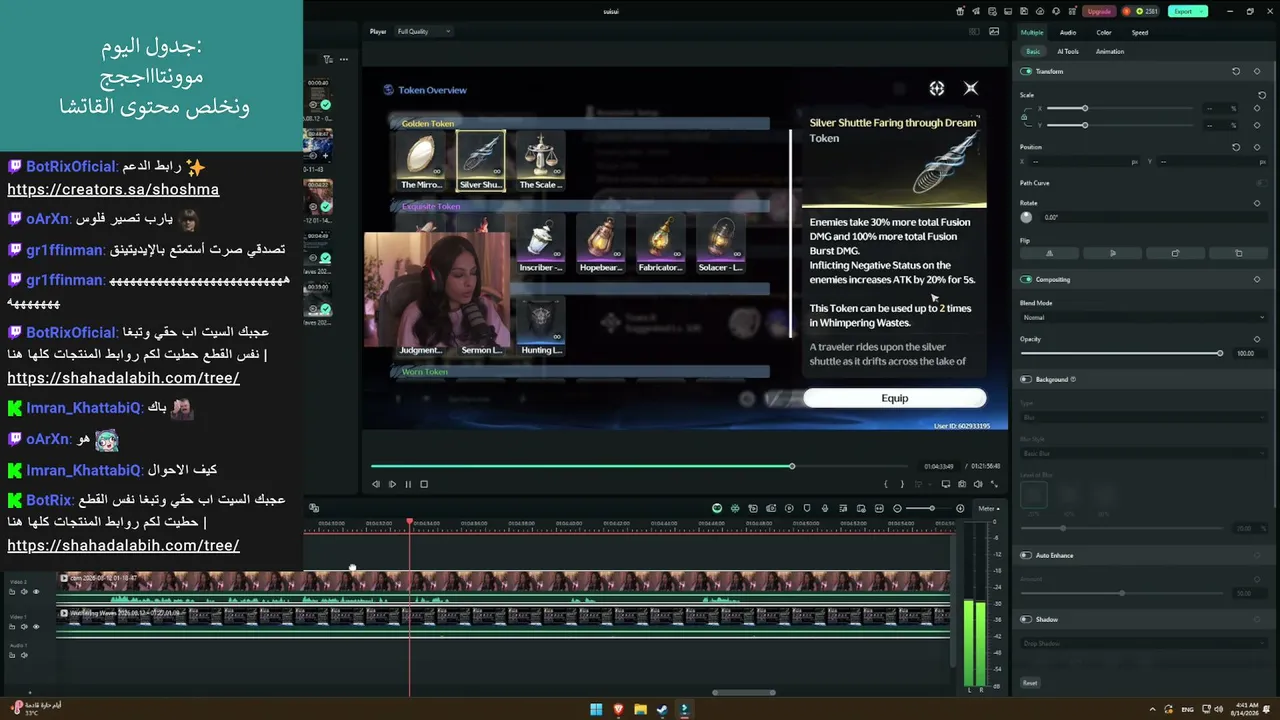Viewport: 1280px width, 720px height.
Task: Toggle the Transform switch
Action: coord(1026,71)
